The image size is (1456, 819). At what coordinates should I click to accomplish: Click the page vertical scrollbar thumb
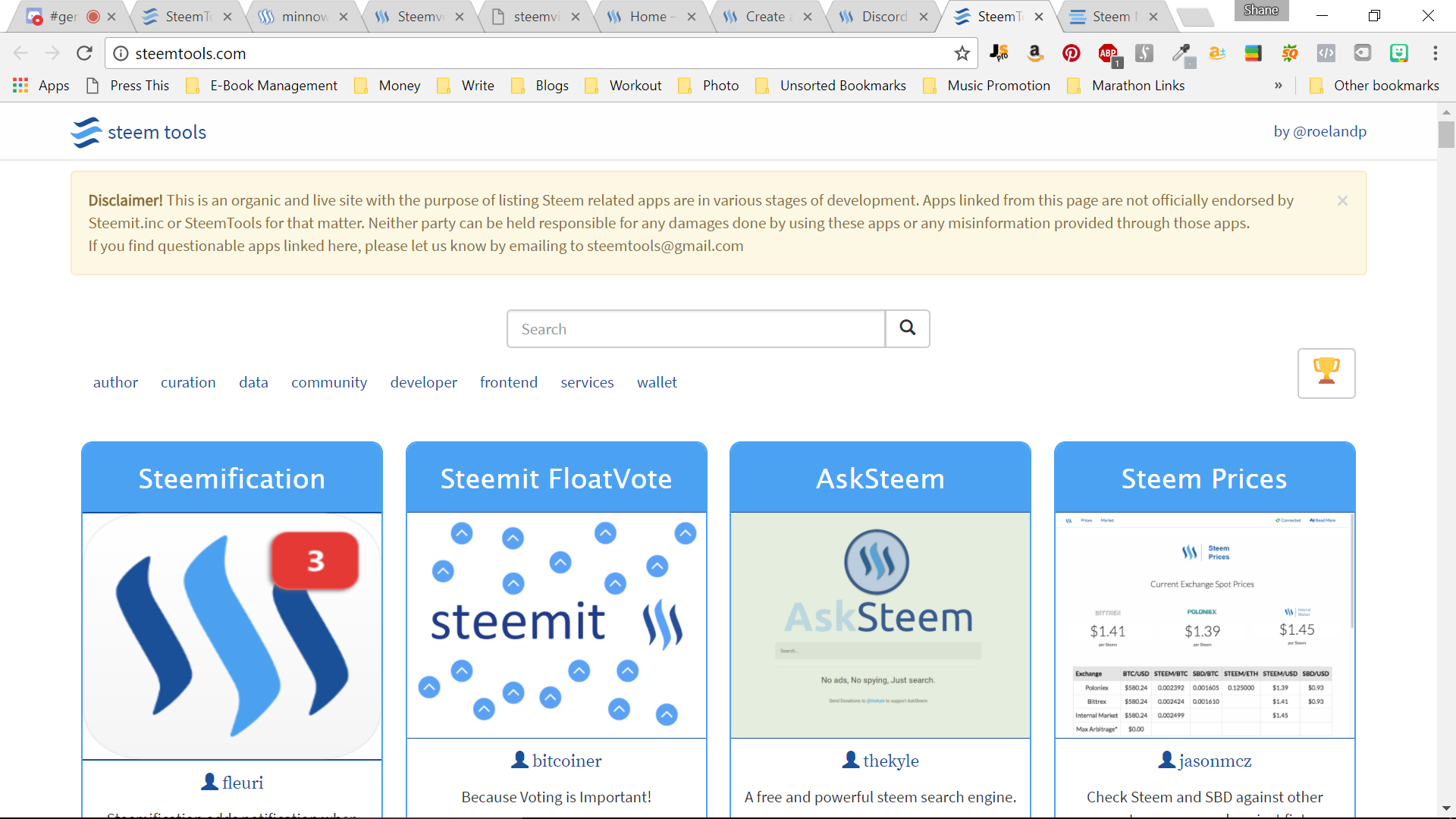pyautogui.click(x=1446, y=134)
